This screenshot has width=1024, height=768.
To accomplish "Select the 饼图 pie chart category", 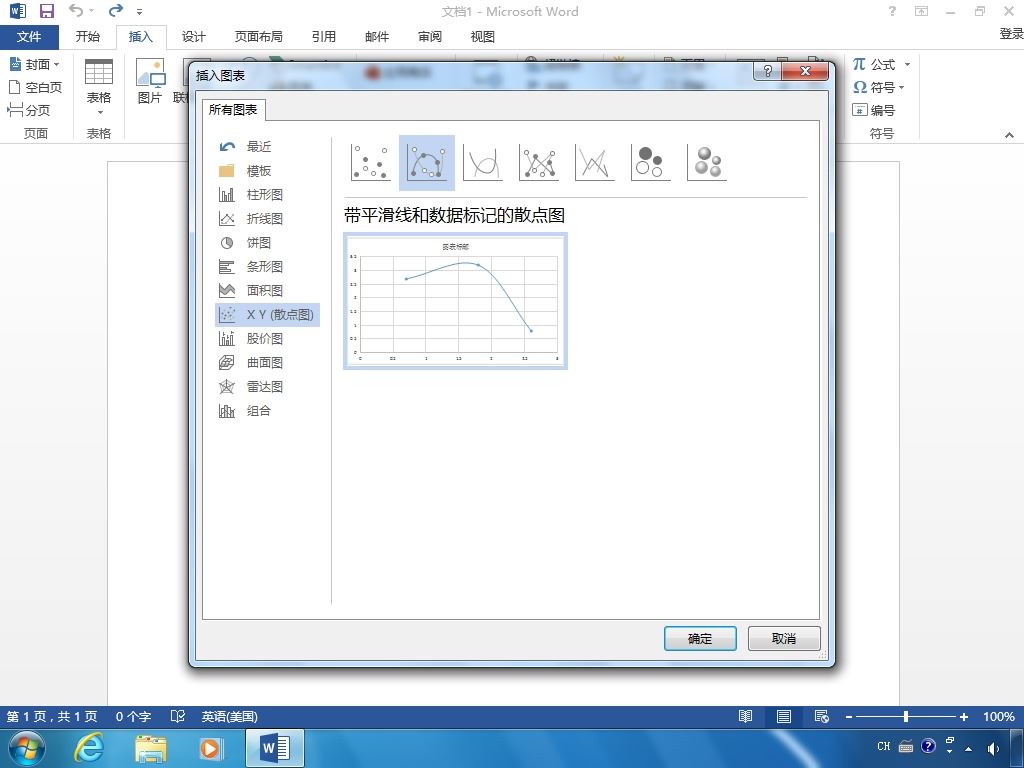I will point(267,243).
